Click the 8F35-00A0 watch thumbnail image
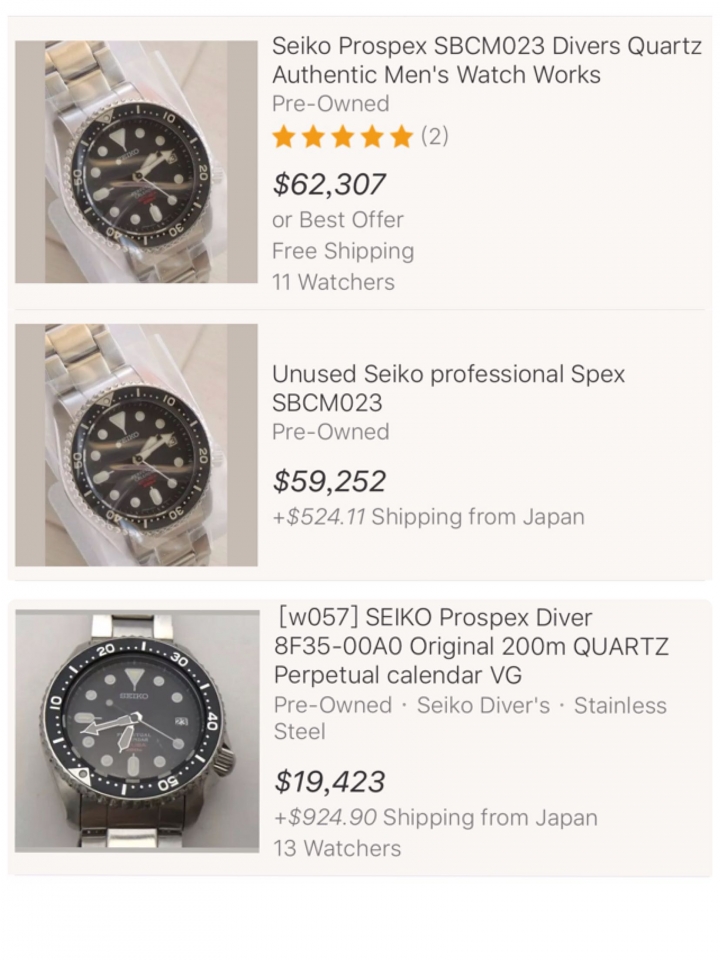The width and height of the screenshot is (720, 960). 137,731
